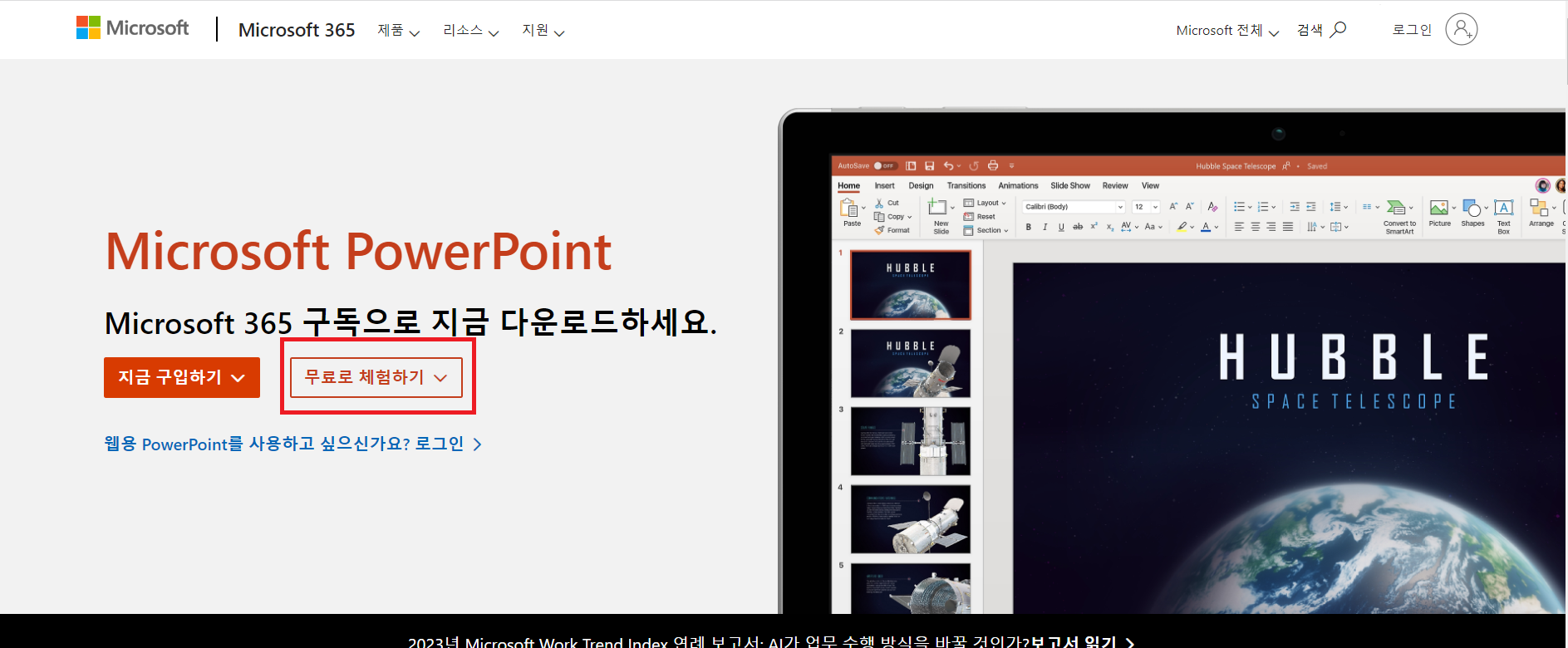The height and width of the screenshot is (648, 1568).
Task: Open the Slide Show ribbon tab
Action: point(1070,186)
